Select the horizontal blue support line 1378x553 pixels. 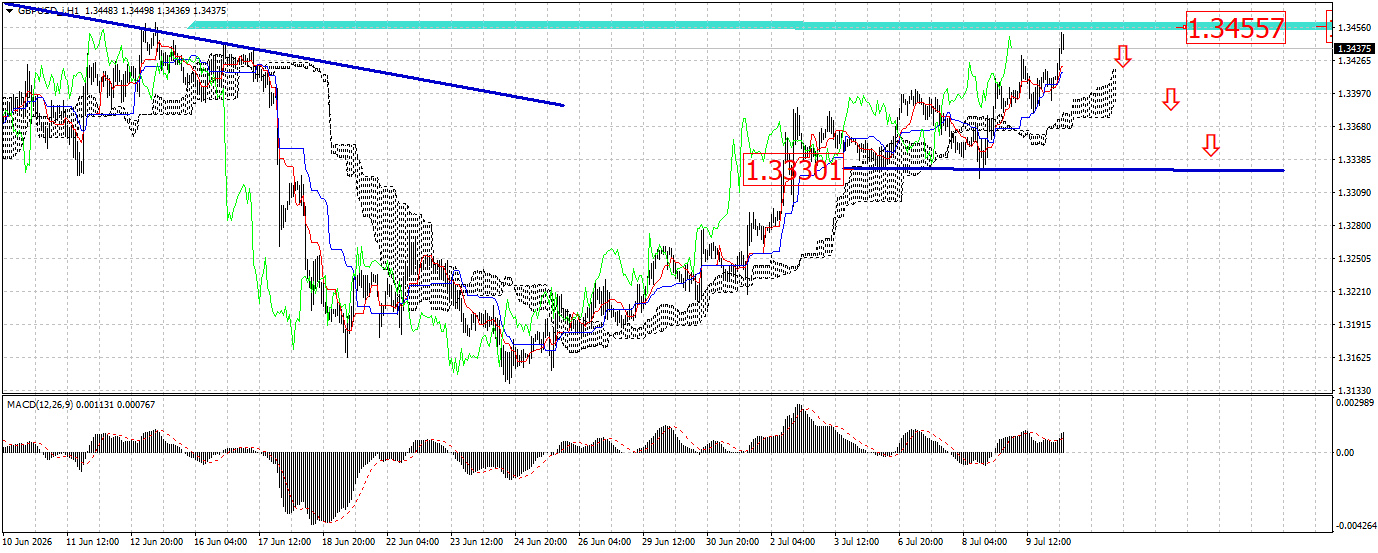click(1063, 170)
